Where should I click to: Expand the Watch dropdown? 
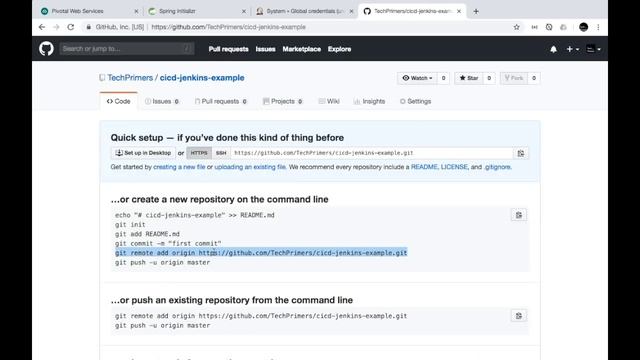(x=417, y=78)
